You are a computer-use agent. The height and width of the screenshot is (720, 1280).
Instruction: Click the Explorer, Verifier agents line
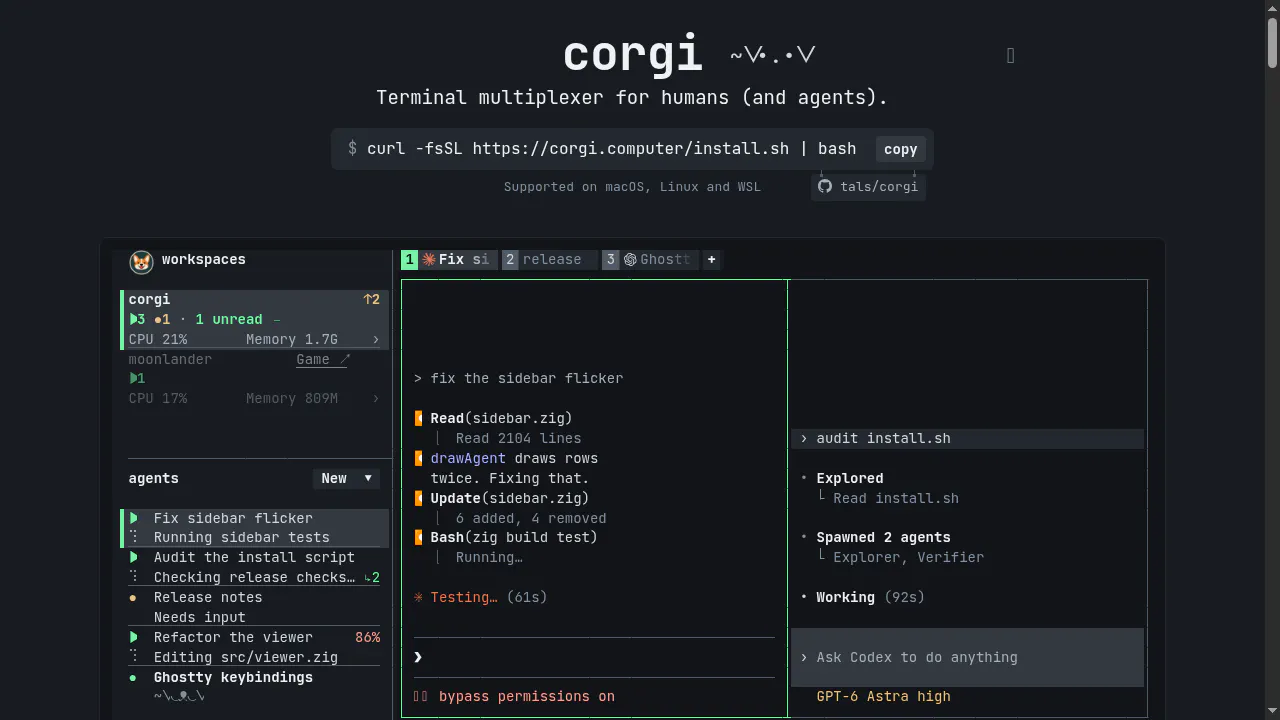click(x=908, y=557)
